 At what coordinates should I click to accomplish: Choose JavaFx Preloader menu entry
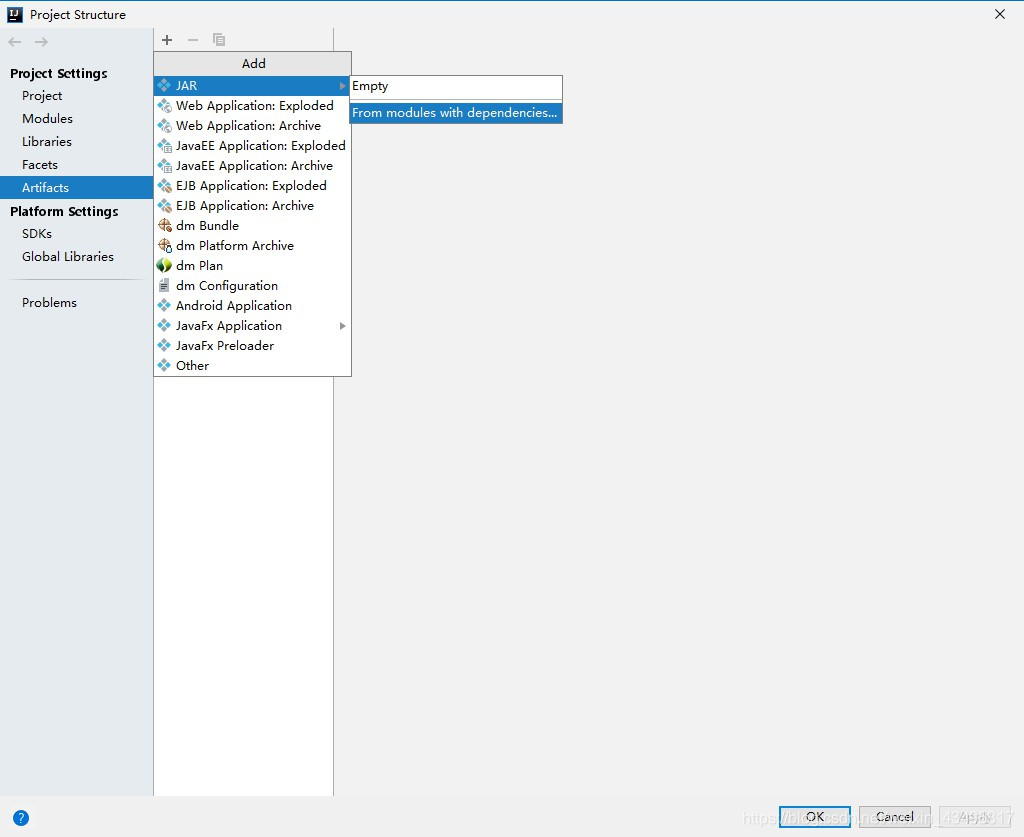[252, 345]
